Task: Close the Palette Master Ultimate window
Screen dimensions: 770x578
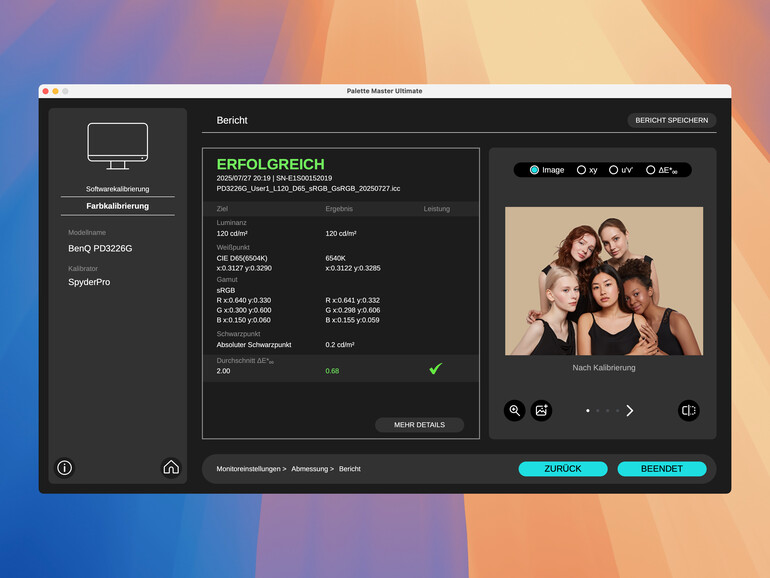Action: point(46,91)
